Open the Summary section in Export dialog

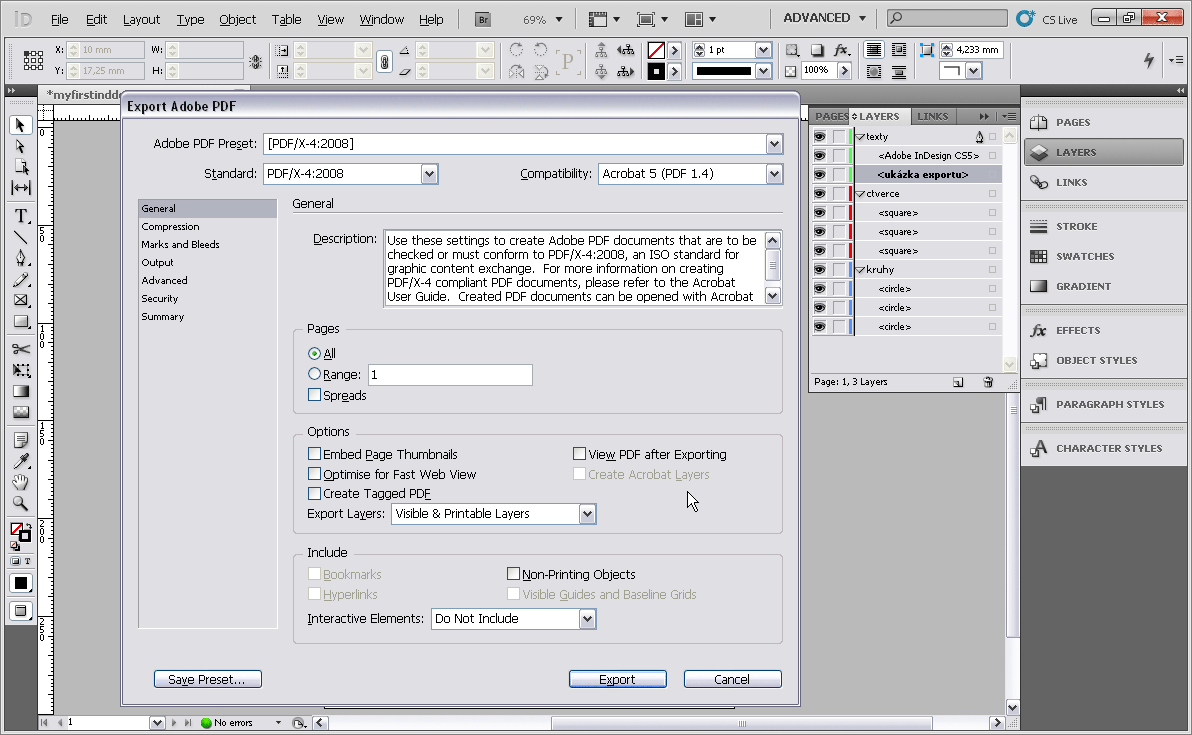click(163, 317)
